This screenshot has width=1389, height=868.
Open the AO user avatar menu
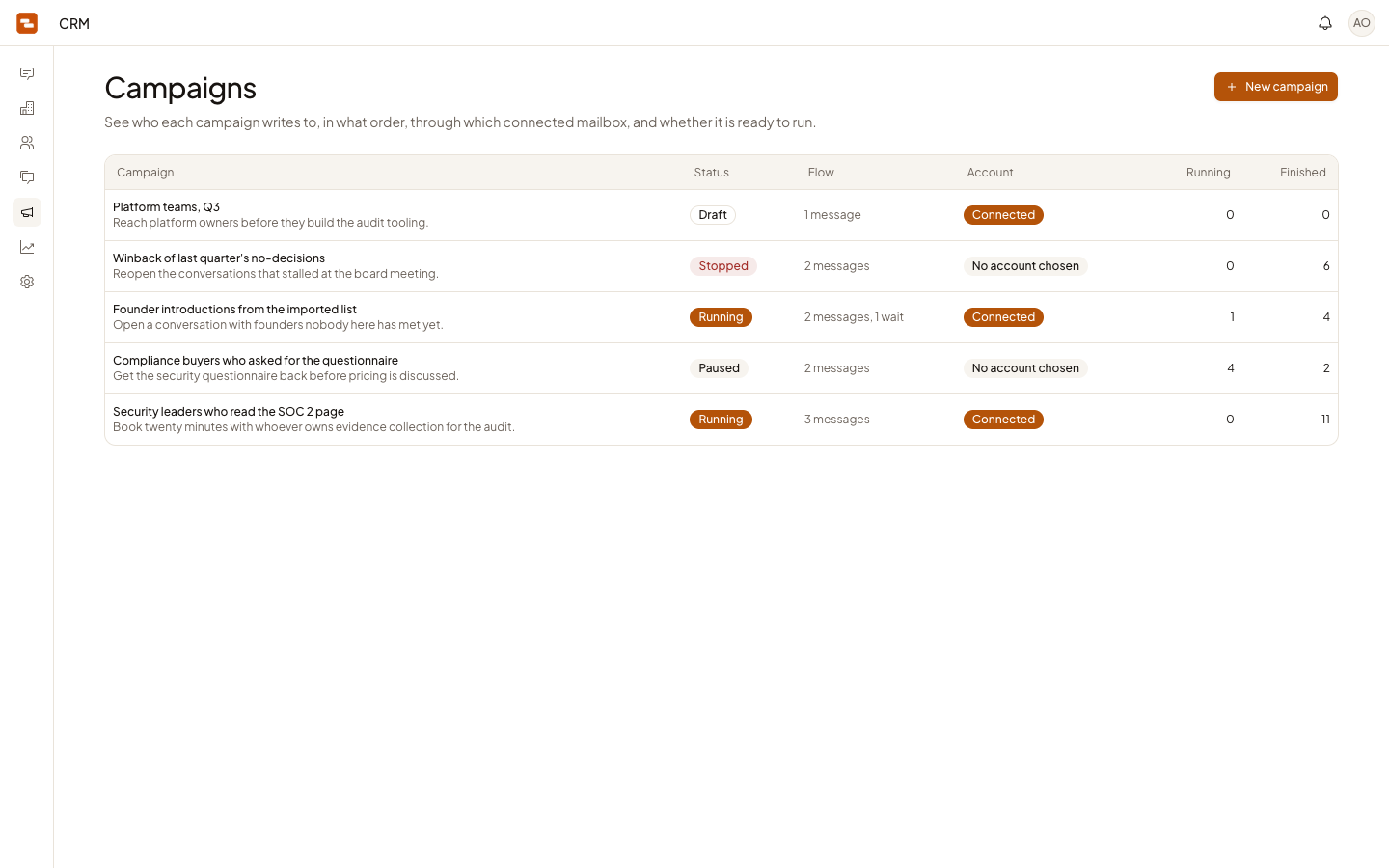(1362, 23)
